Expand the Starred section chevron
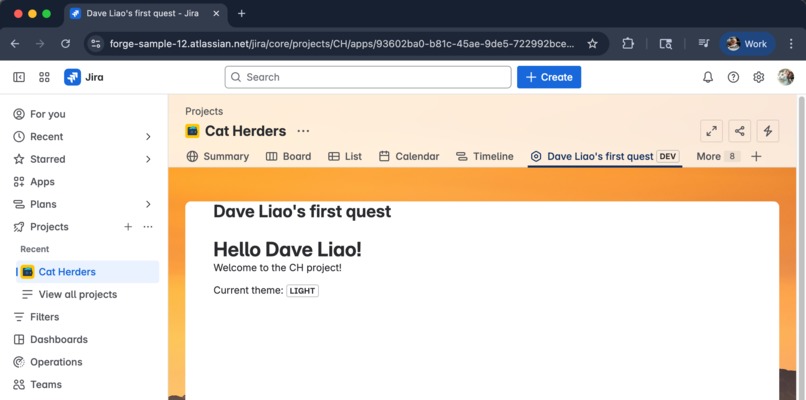This screenshot has height=400, width=806. (148, 159)
